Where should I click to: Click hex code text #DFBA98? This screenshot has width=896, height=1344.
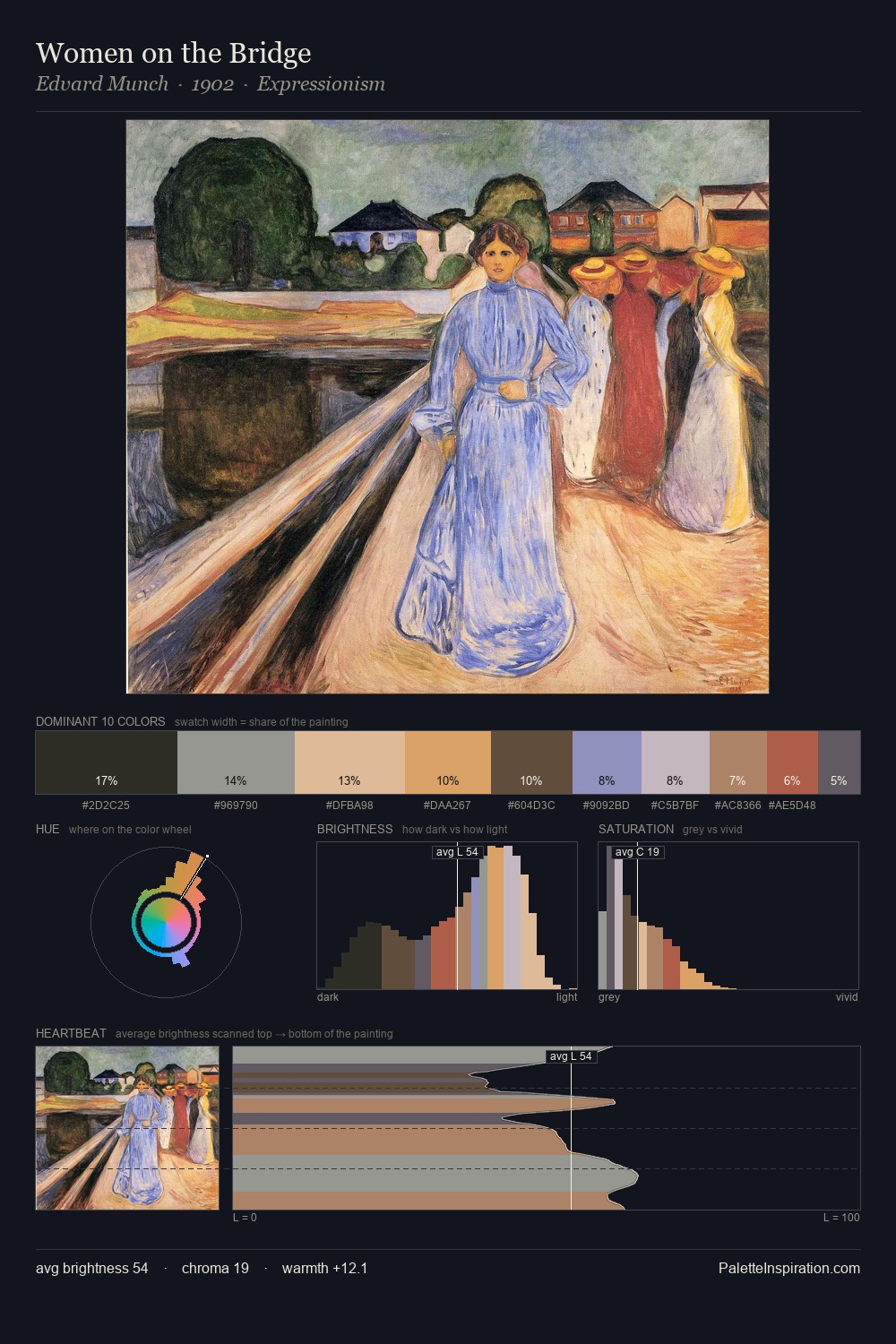[x=349, y=806]
